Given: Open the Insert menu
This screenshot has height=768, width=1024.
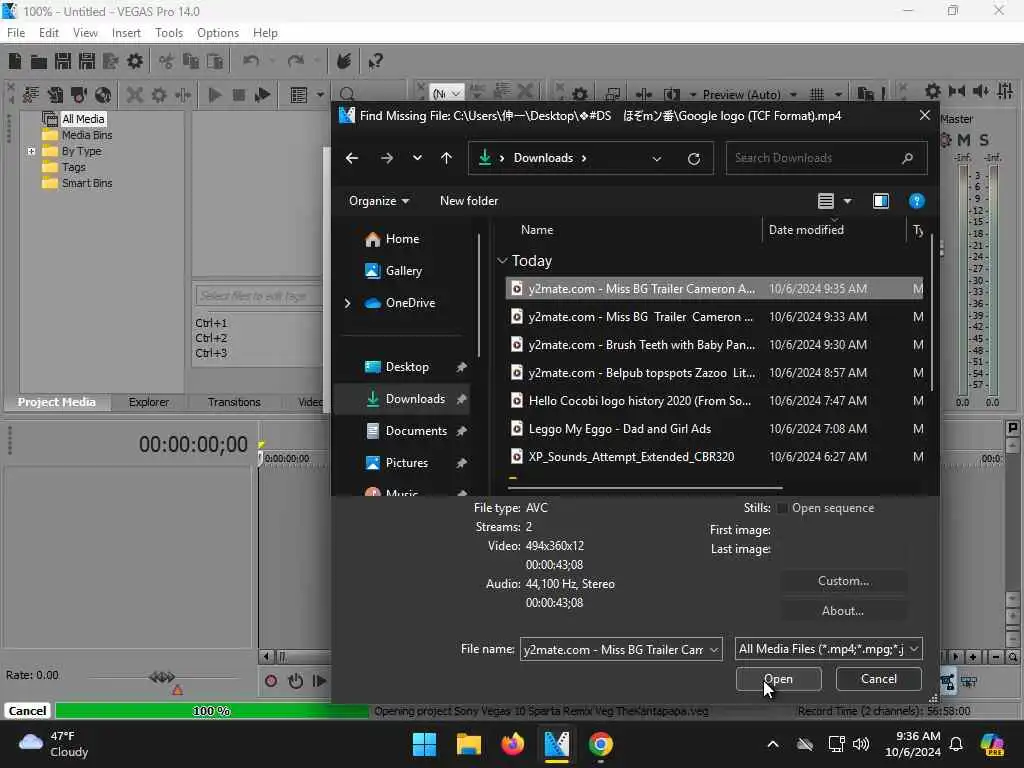Looking at the screenshot, I should (126, 33).
